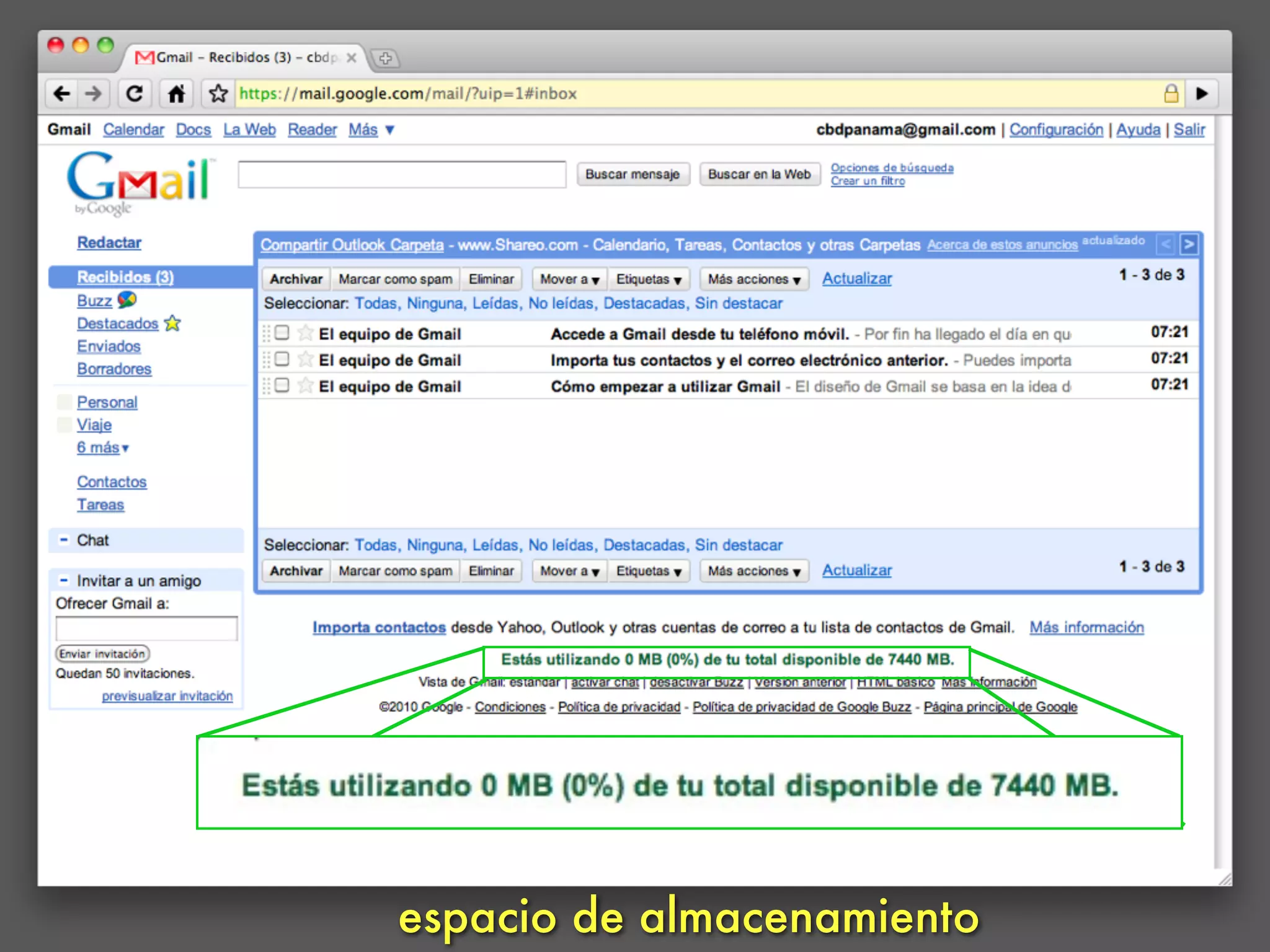The height and width of the screenshot is (952, 1270).
Task: Click the play arrow button right of the address bar
Action: [1202, 94]
